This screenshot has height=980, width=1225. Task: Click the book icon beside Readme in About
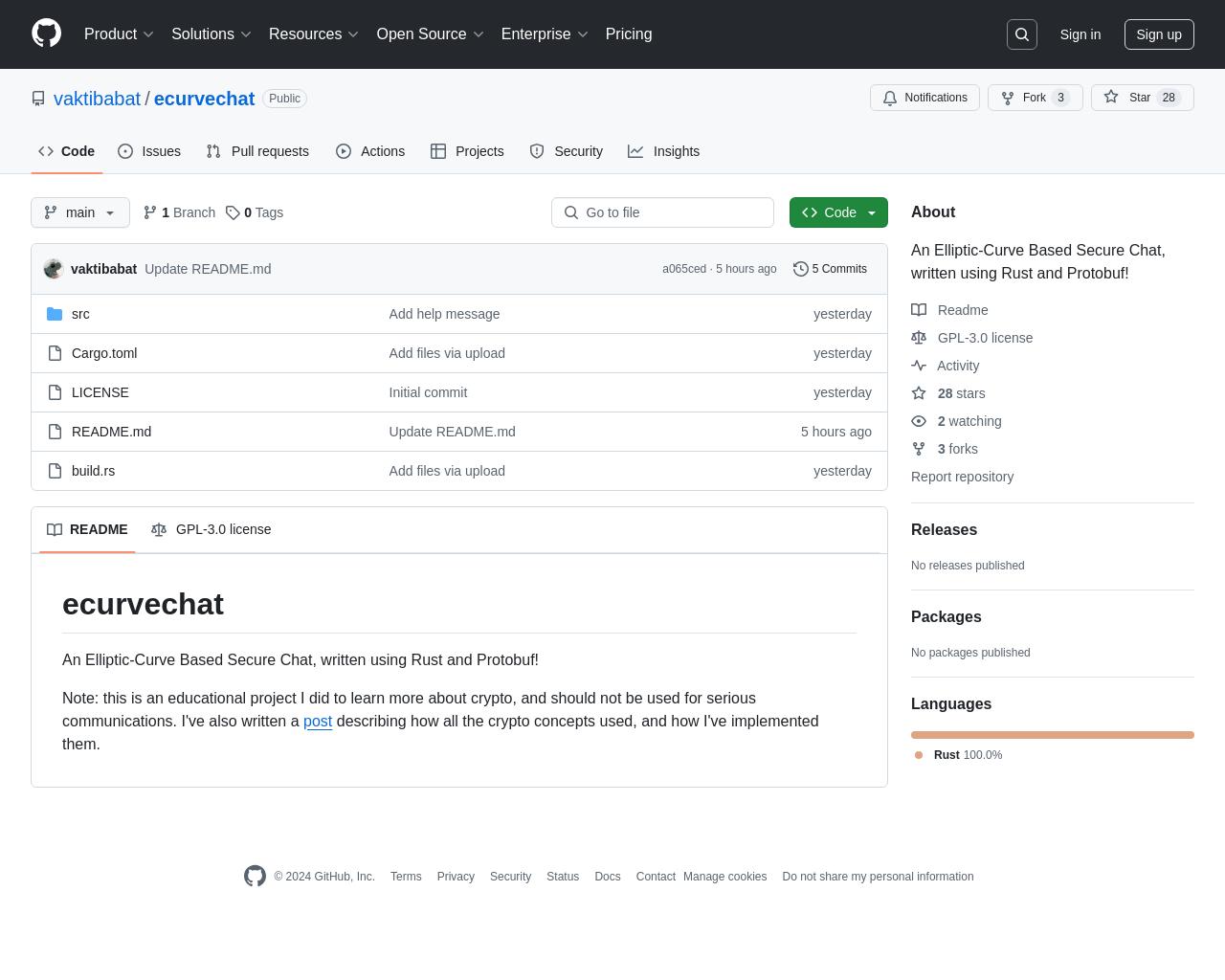coord(919,310)
